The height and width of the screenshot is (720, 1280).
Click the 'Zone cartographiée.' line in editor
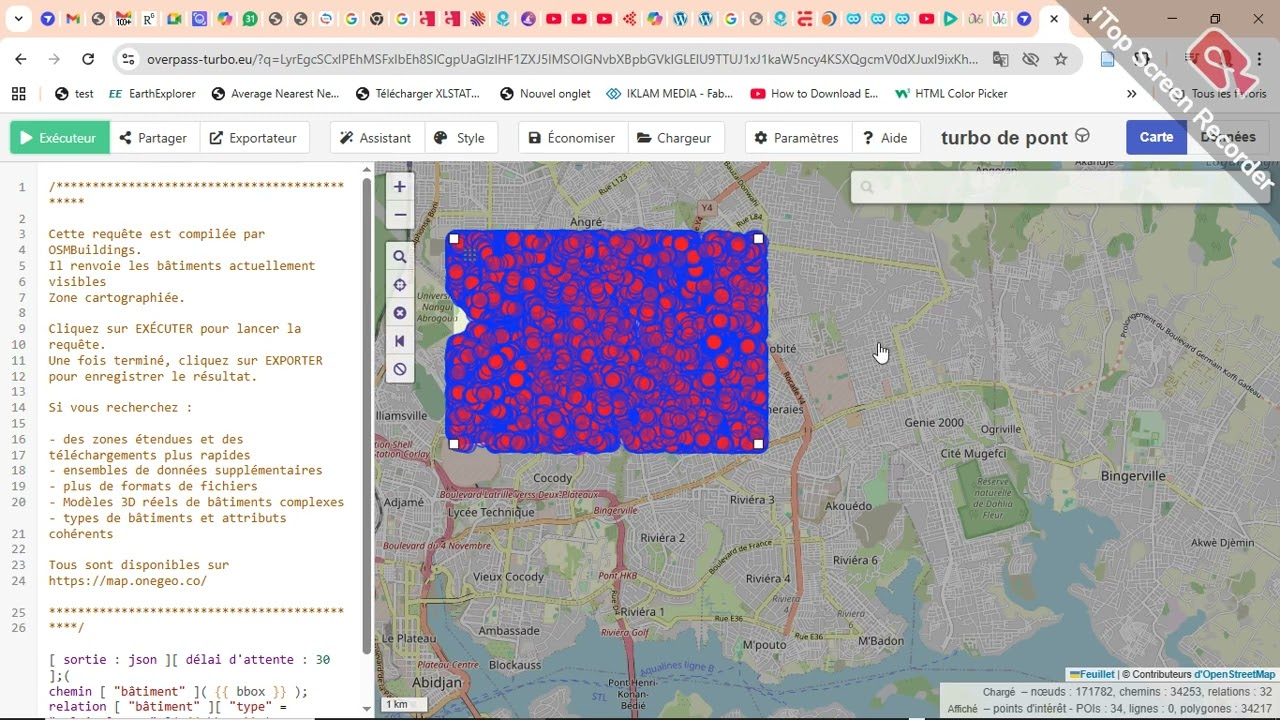click(116, 297)
